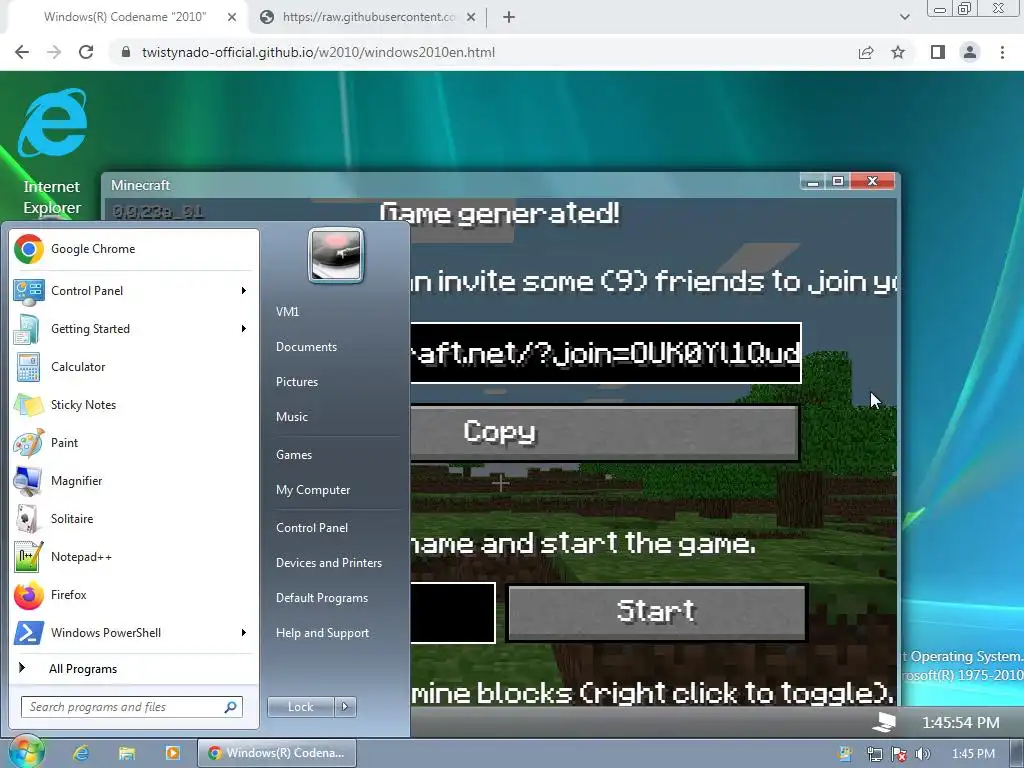Viewport: 1024px width, 768px height.
Task: Expand Getting Started submenu arrow
Action: 244,328
